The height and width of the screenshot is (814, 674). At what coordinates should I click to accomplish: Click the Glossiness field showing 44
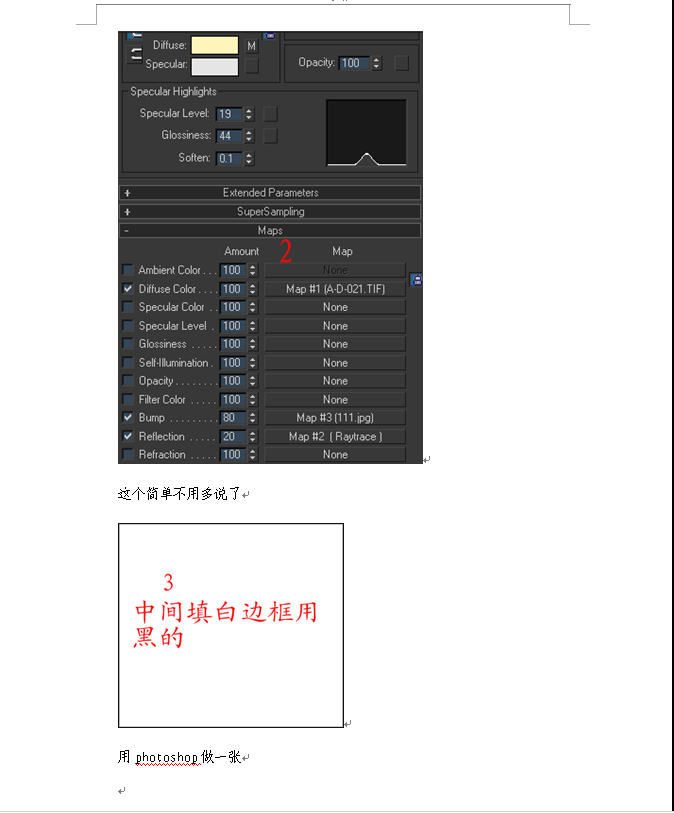[x=229, y=135]
